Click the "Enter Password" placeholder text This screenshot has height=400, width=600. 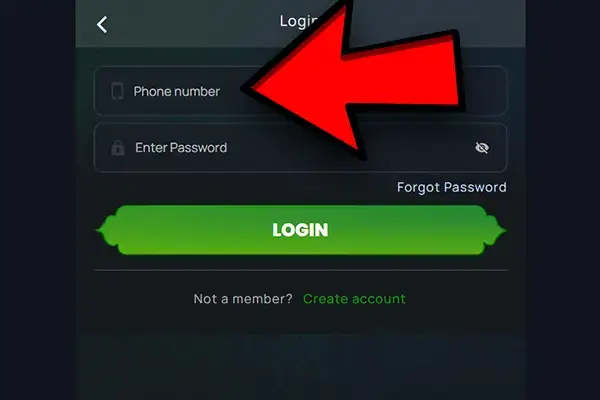(x=181, y=148)
